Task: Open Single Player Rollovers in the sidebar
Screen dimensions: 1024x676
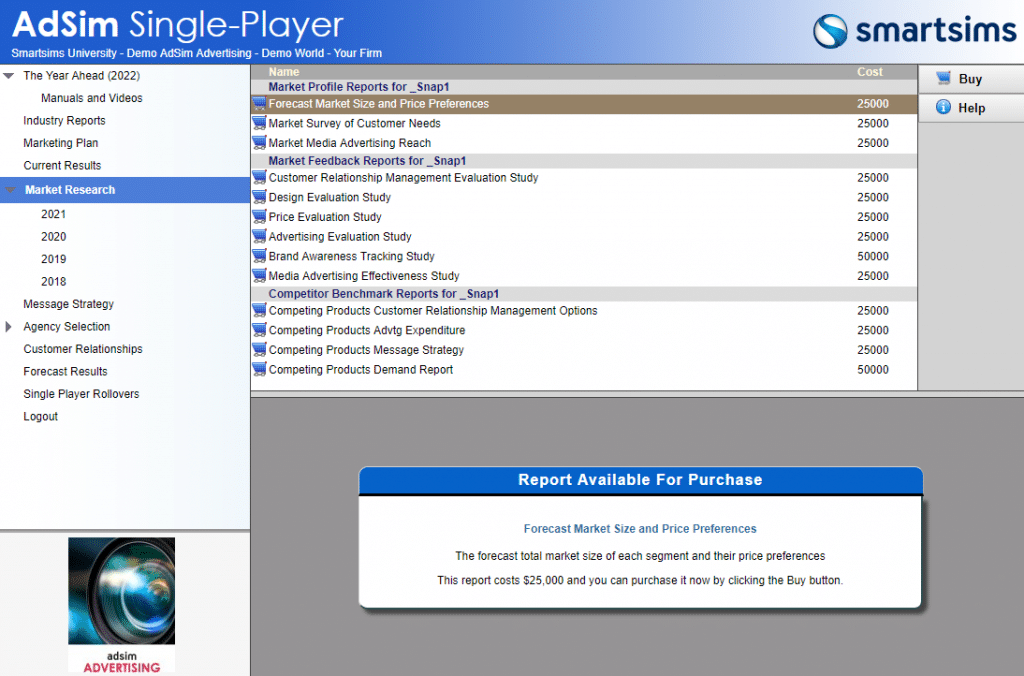Action: [x=81, y=394]
